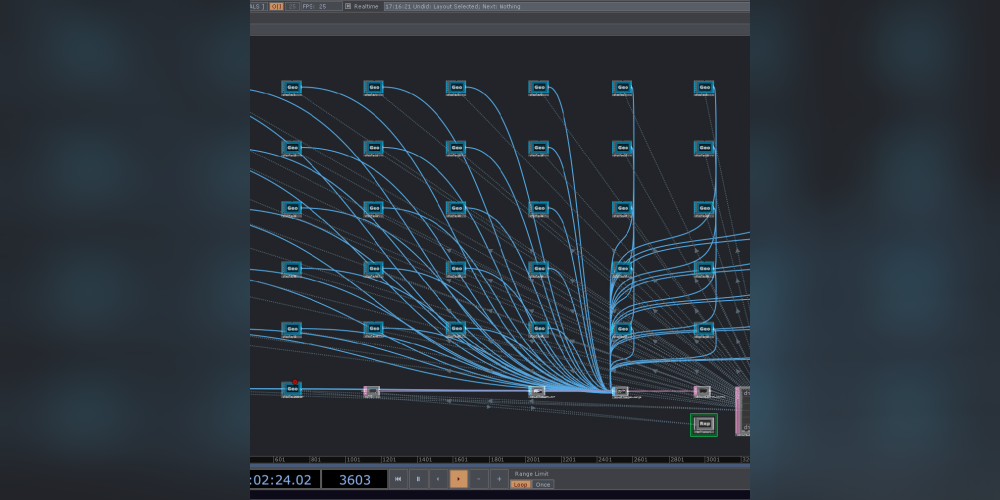
Task: Select the pink-edged node above the Rep node
Action: [702, 391]
